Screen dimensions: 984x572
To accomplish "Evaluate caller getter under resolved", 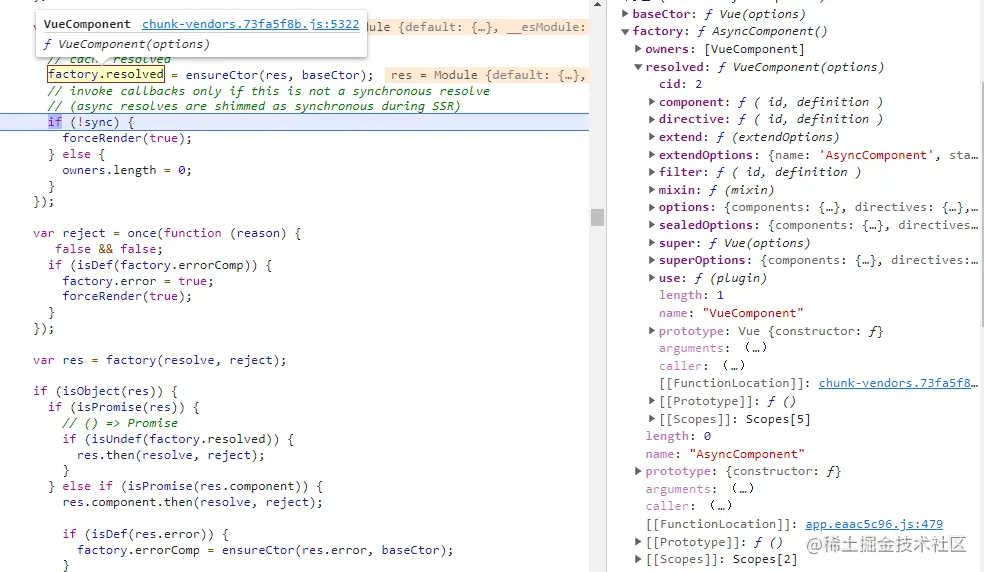I will (734, 365).
